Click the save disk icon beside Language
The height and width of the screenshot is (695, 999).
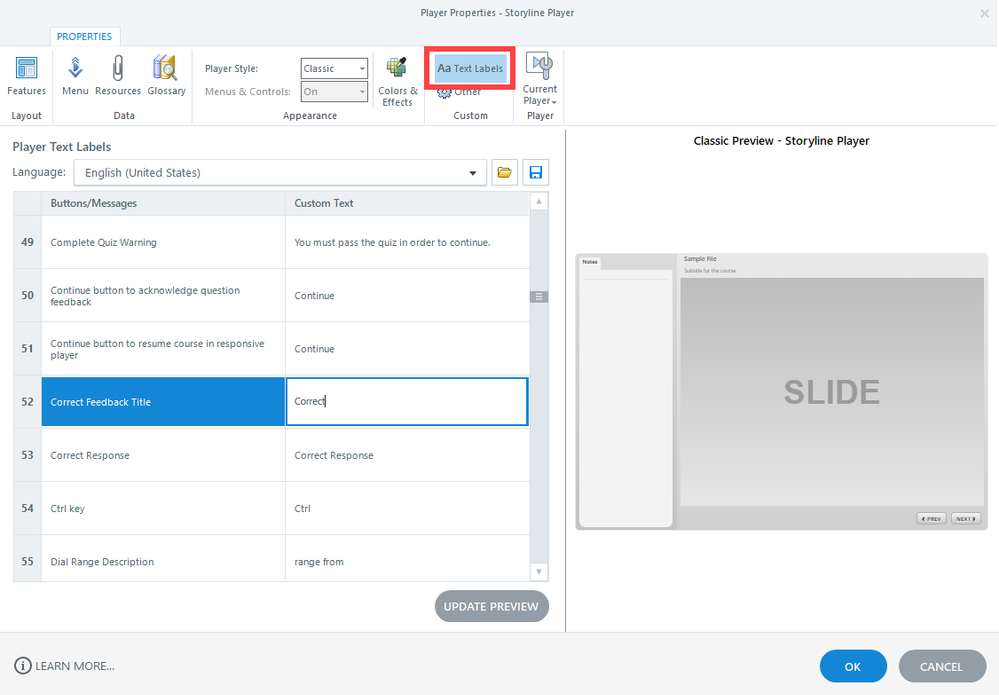coord(536,173)
